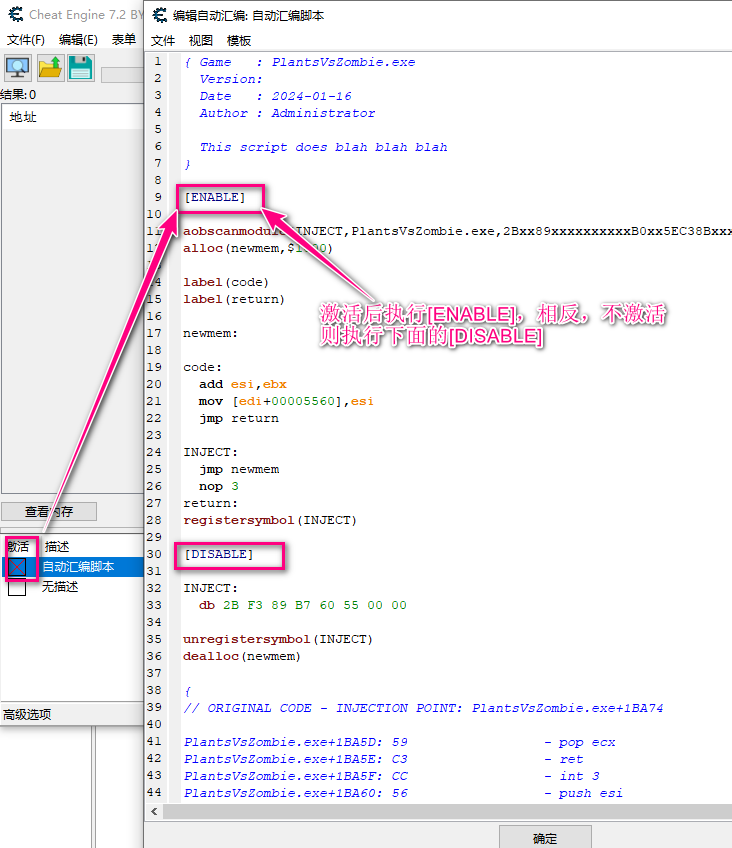
Task: Click the newmem: label line
Action: [x=210, y=333]
